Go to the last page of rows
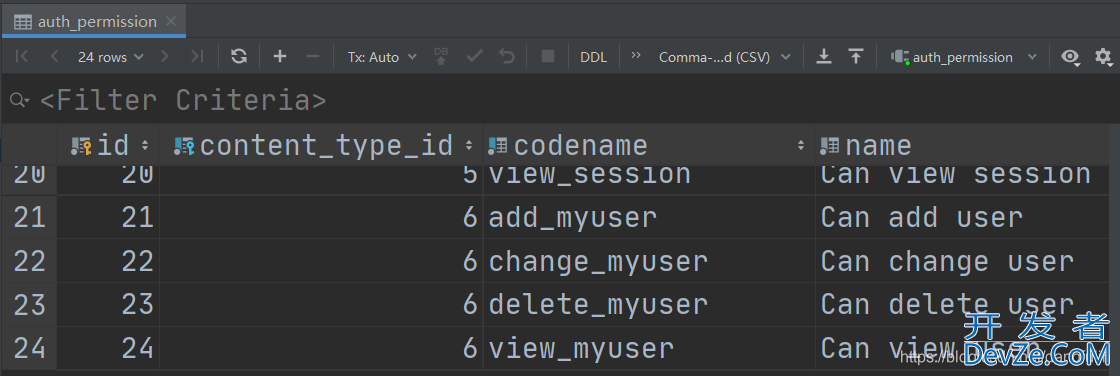The height and width of the screenshot is (376, 1120). tap(197, 56)
